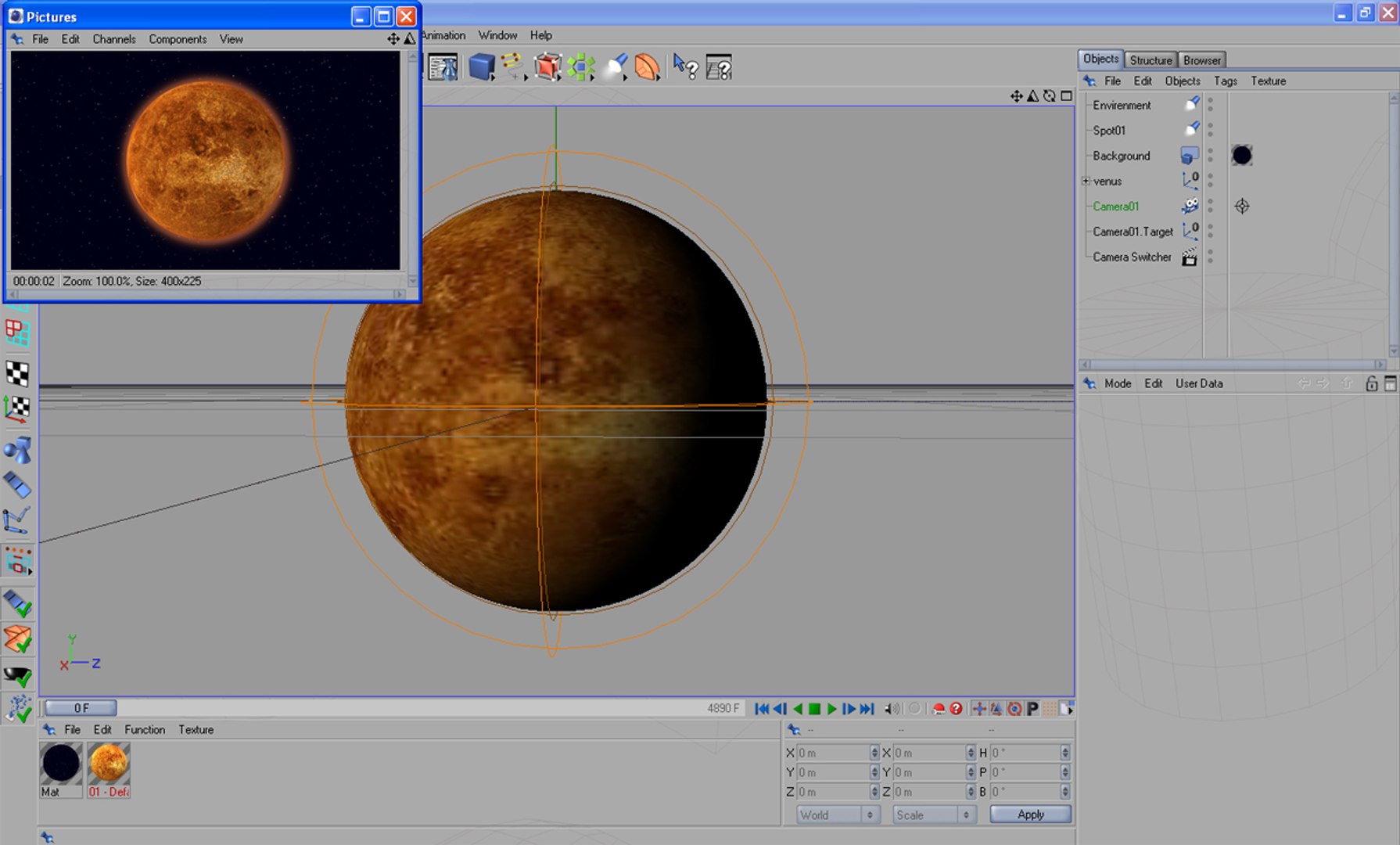1400x845 pixels.
Task: Toggle rotation keyframe recording button
Action: [x=1014, y=709]
